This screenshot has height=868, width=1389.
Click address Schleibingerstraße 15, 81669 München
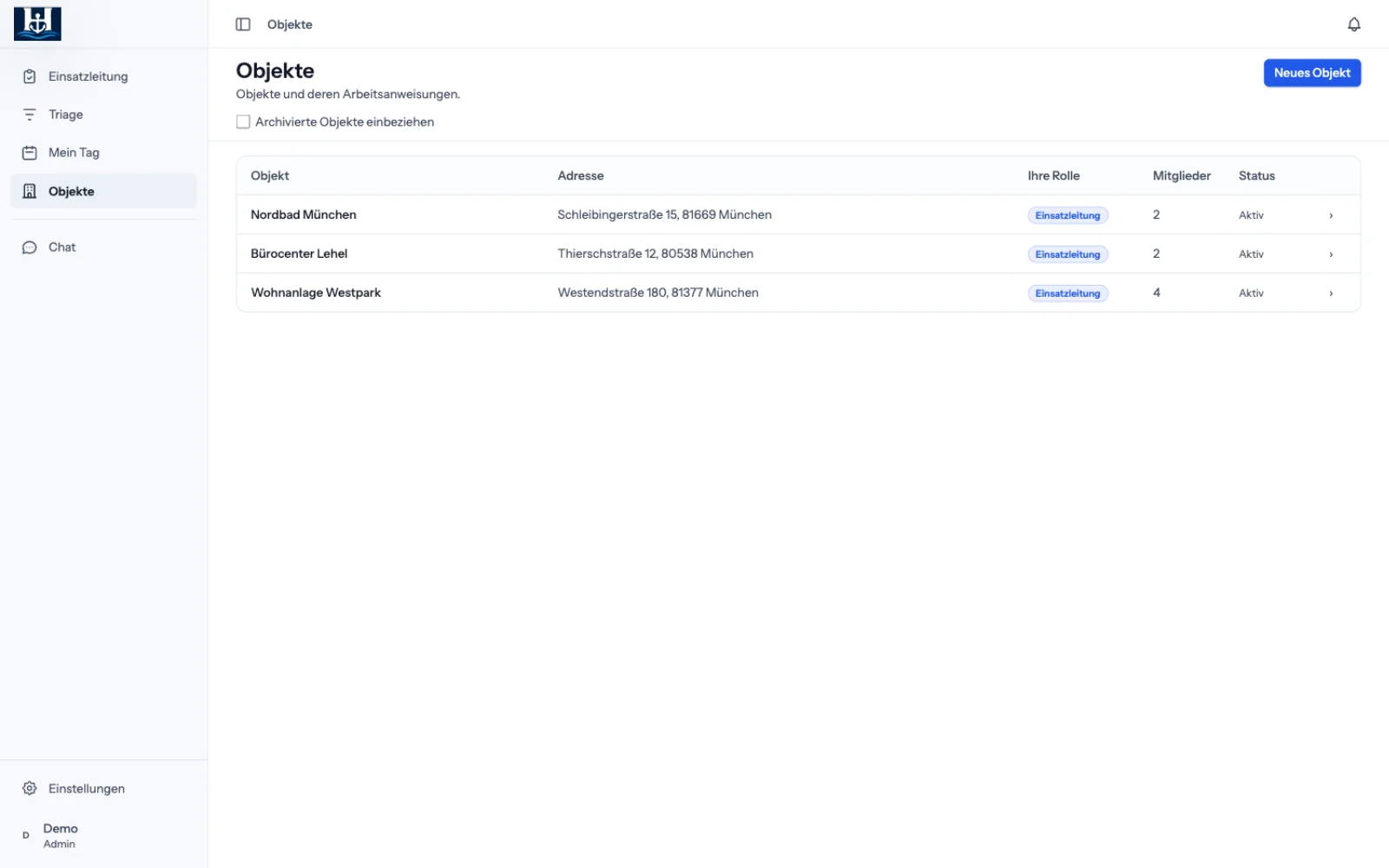[x=664, y=214]
